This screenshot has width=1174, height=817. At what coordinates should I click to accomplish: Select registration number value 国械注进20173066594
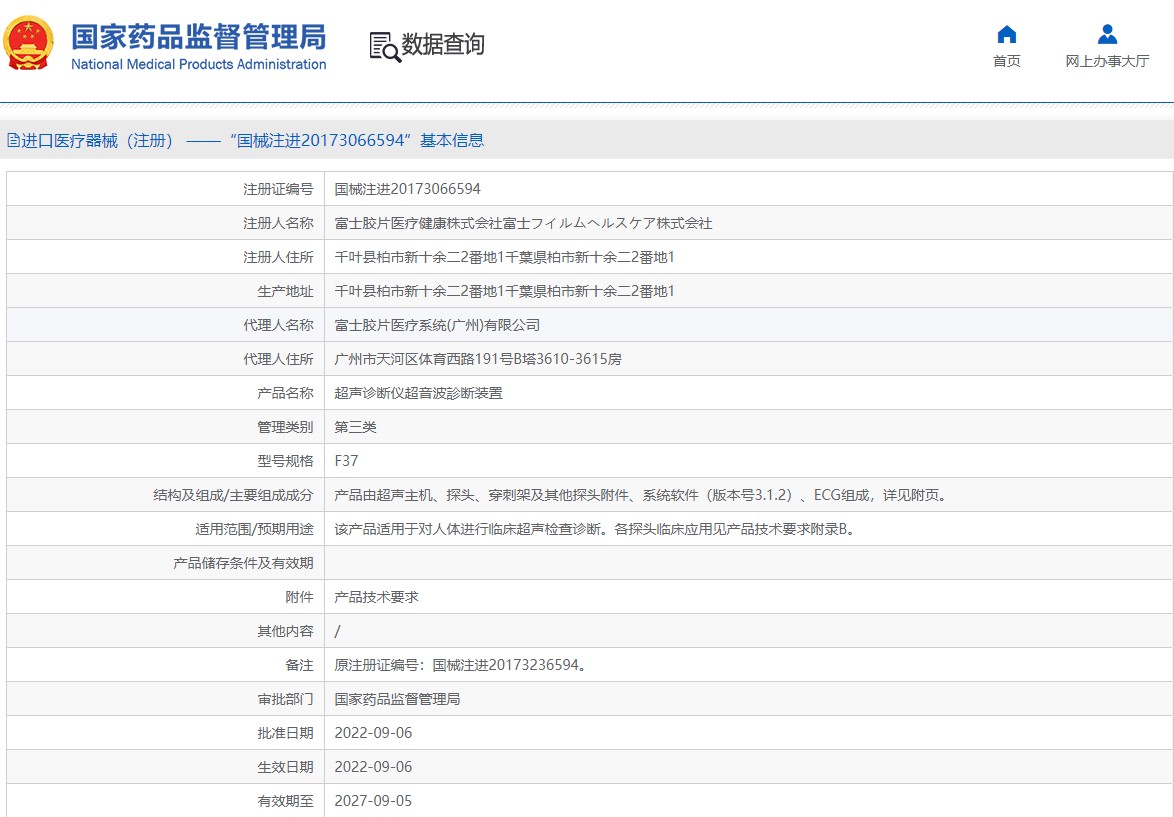click(407, 189)
